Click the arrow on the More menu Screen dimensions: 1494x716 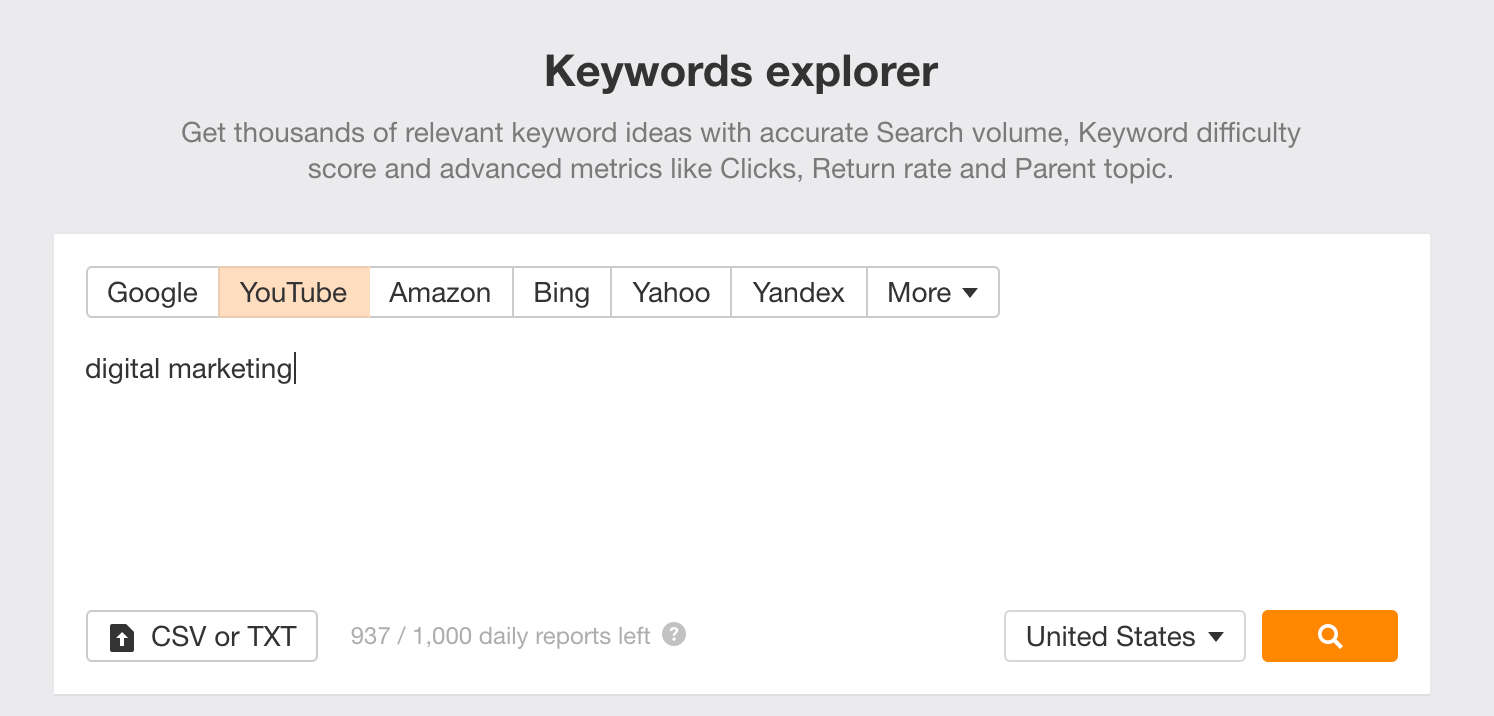pyautogui.click(x=969, y=293)
